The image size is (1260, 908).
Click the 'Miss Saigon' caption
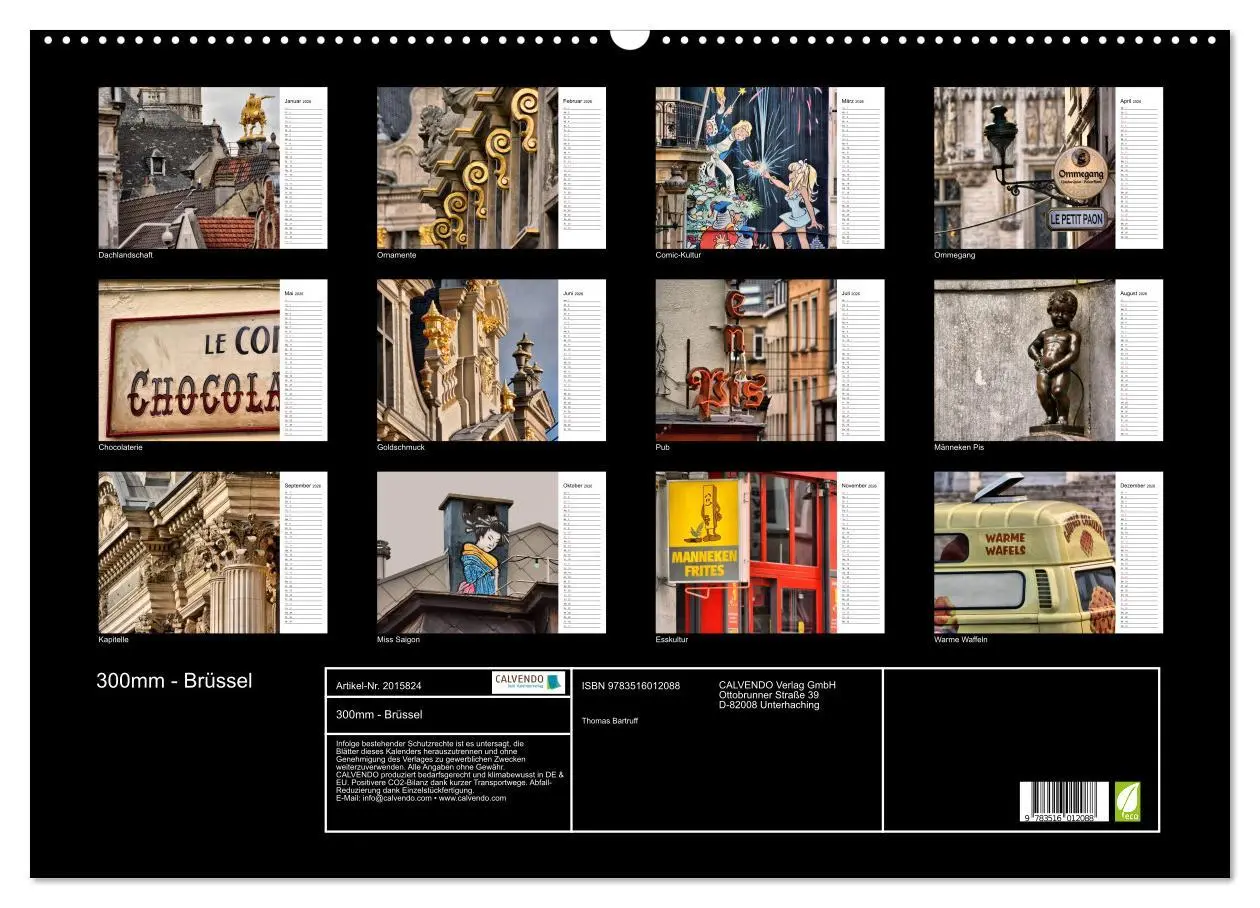point(399,639)
